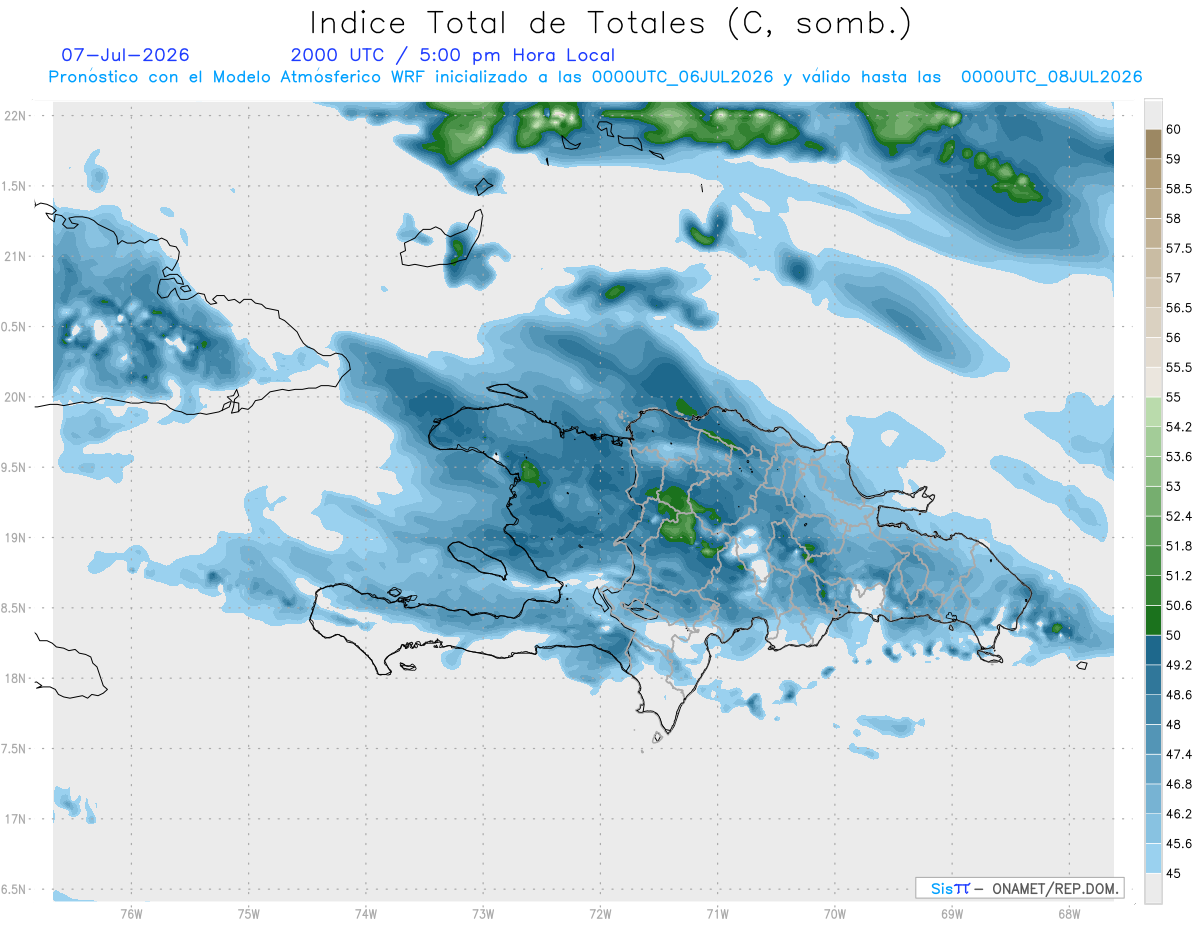Click the colorbar value 55.5
This screenshot has height=927, width=1200.
tap(1178, 368)
